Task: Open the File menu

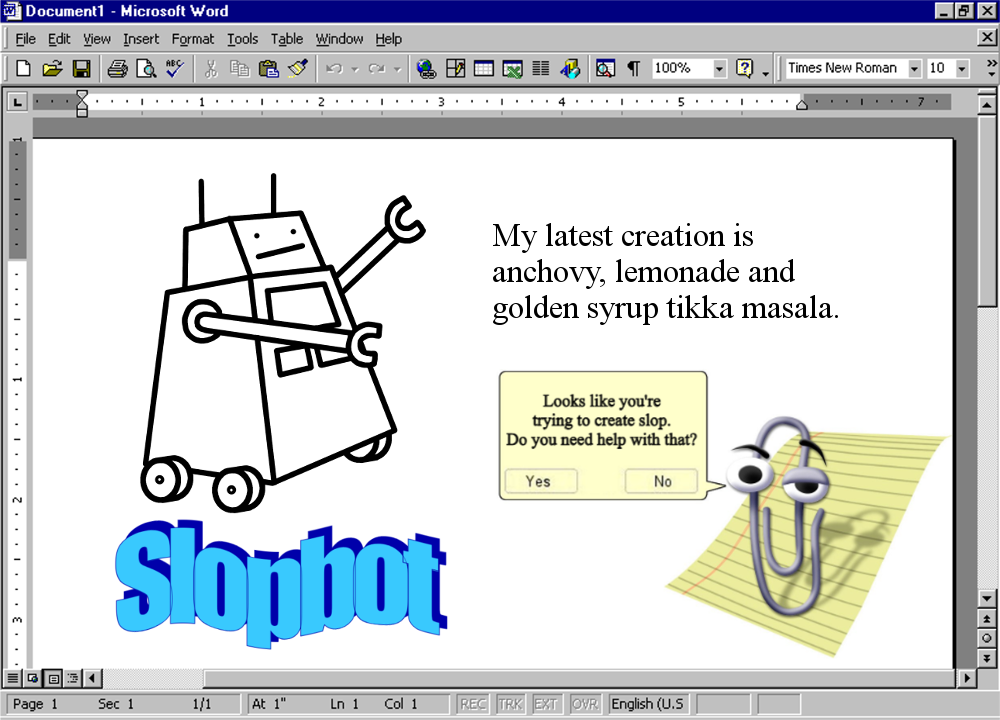Action: (25, 39)
